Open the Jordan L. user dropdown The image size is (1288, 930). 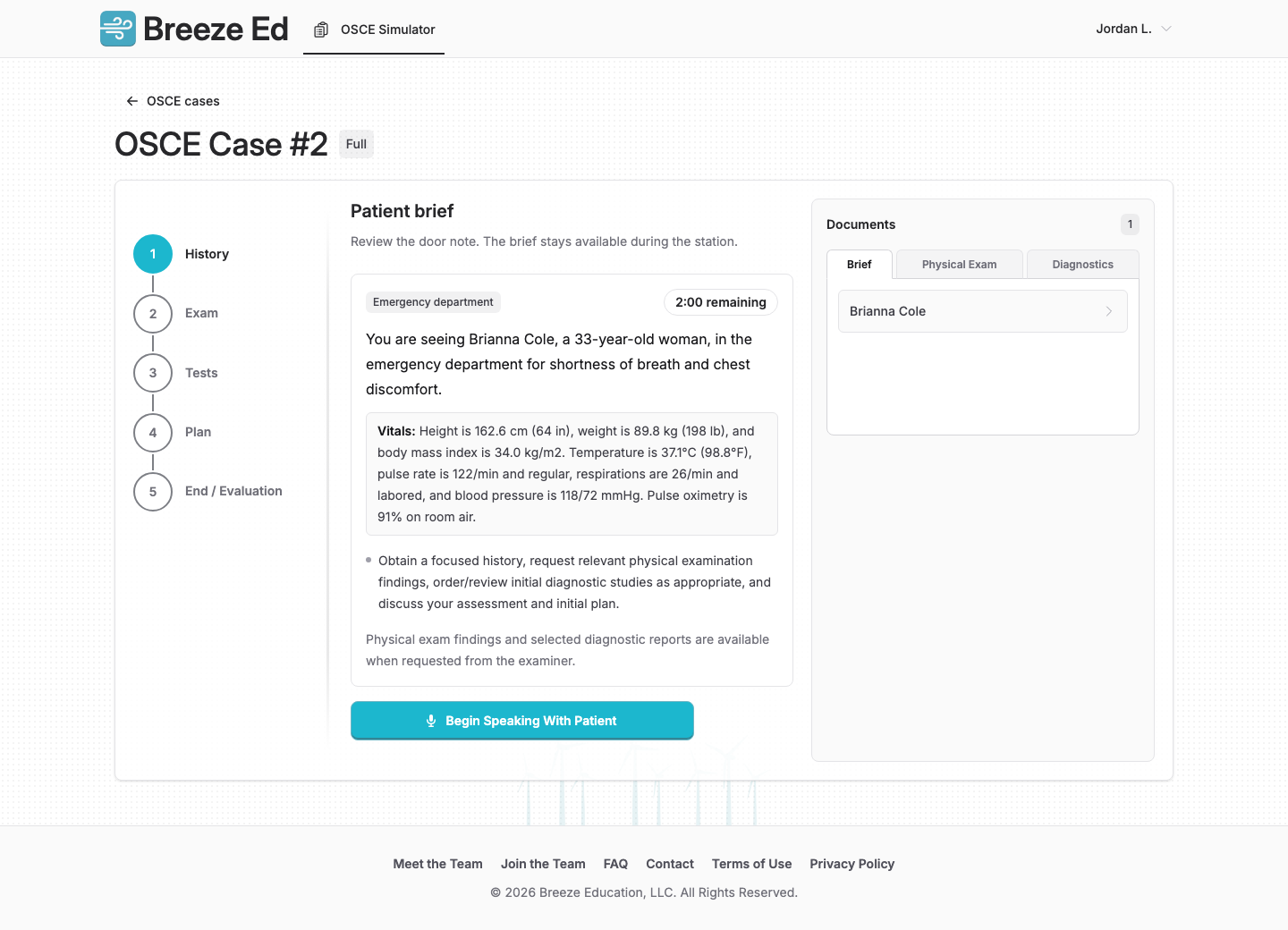tap(1133, 29)
